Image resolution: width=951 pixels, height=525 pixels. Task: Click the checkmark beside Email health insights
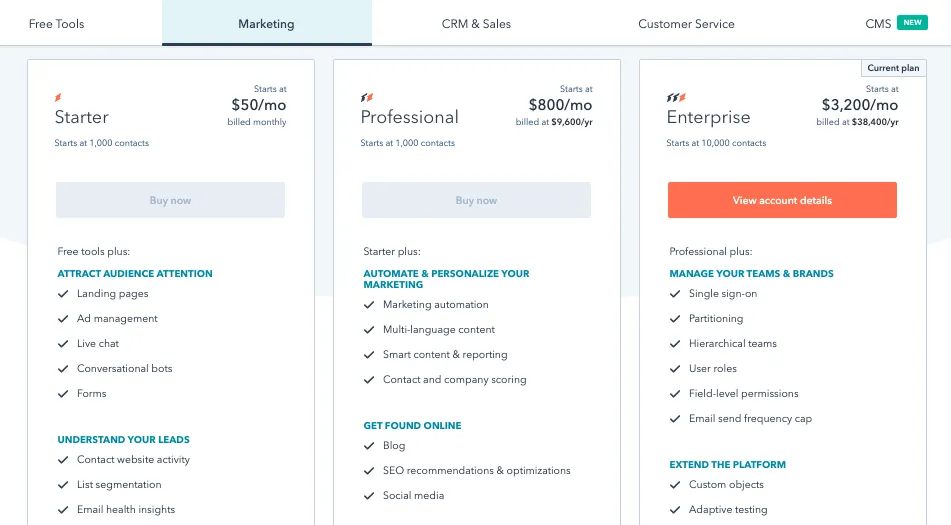tap(63, 509)
